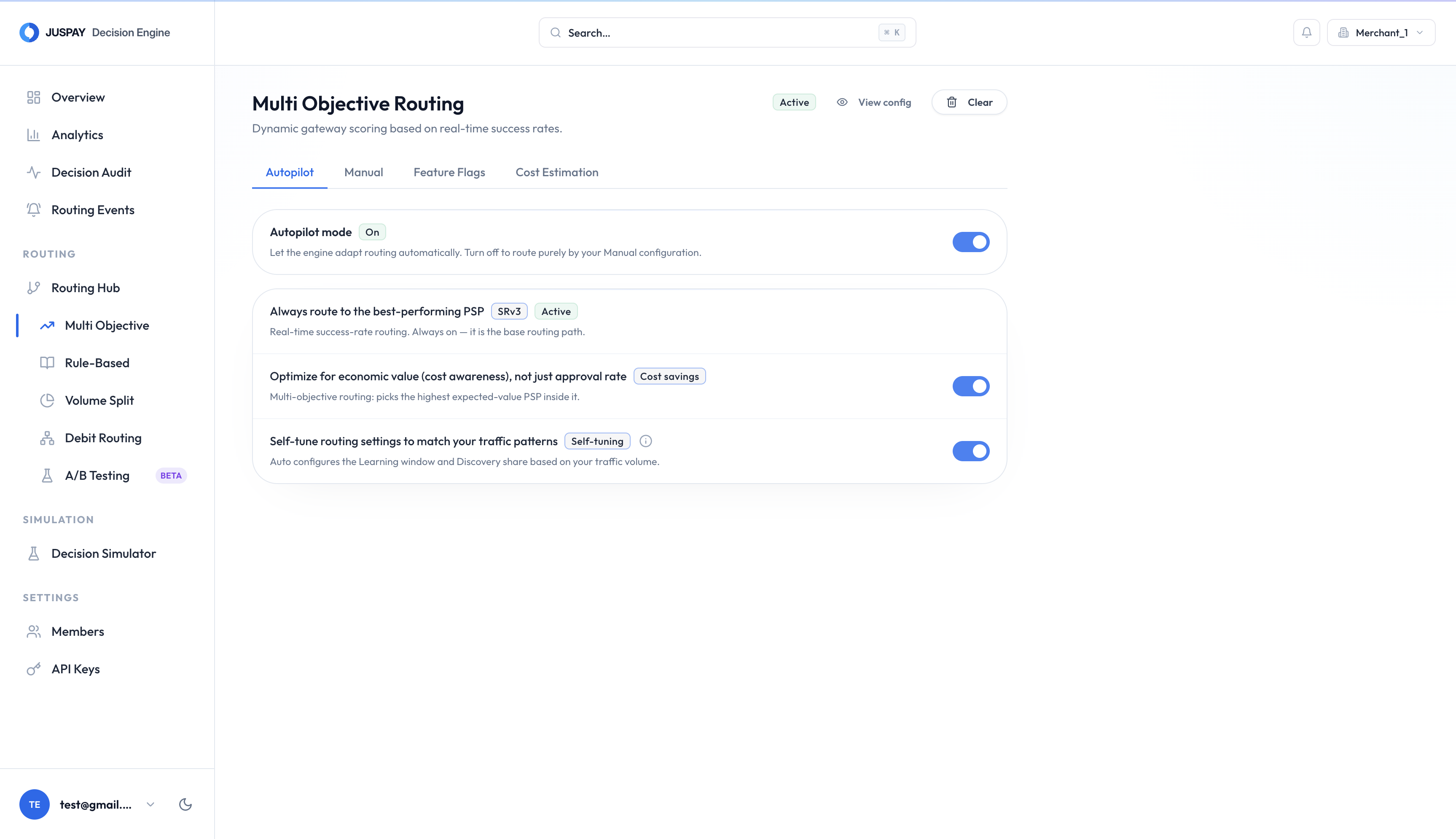
Task: Click the Members people icon
Action: tap(33, 632)
